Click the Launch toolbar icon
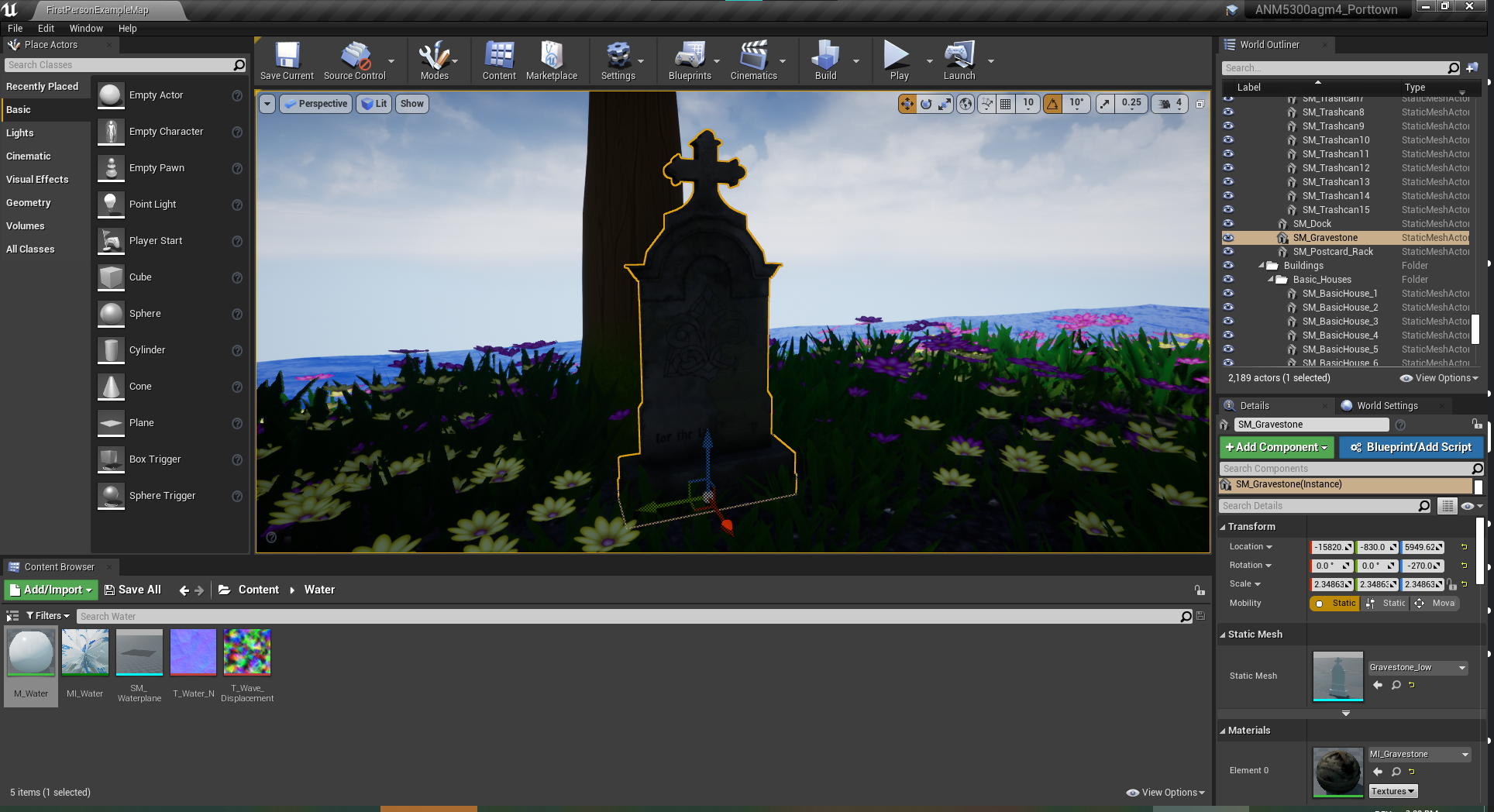Viewport: 1494px width, 812px height. click(x=959, y=60)
